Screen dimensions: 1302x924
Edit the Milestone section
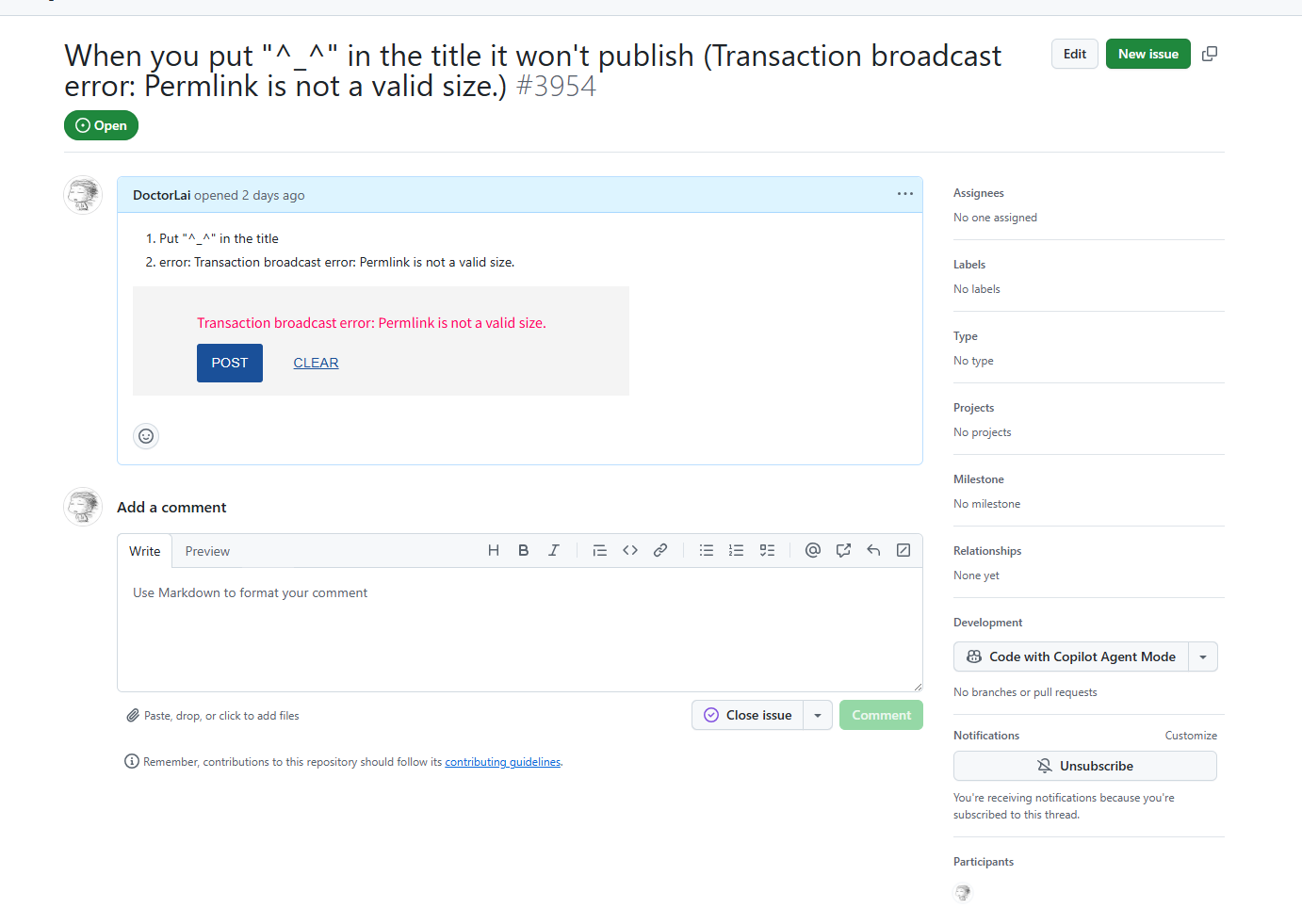(979, 479)
